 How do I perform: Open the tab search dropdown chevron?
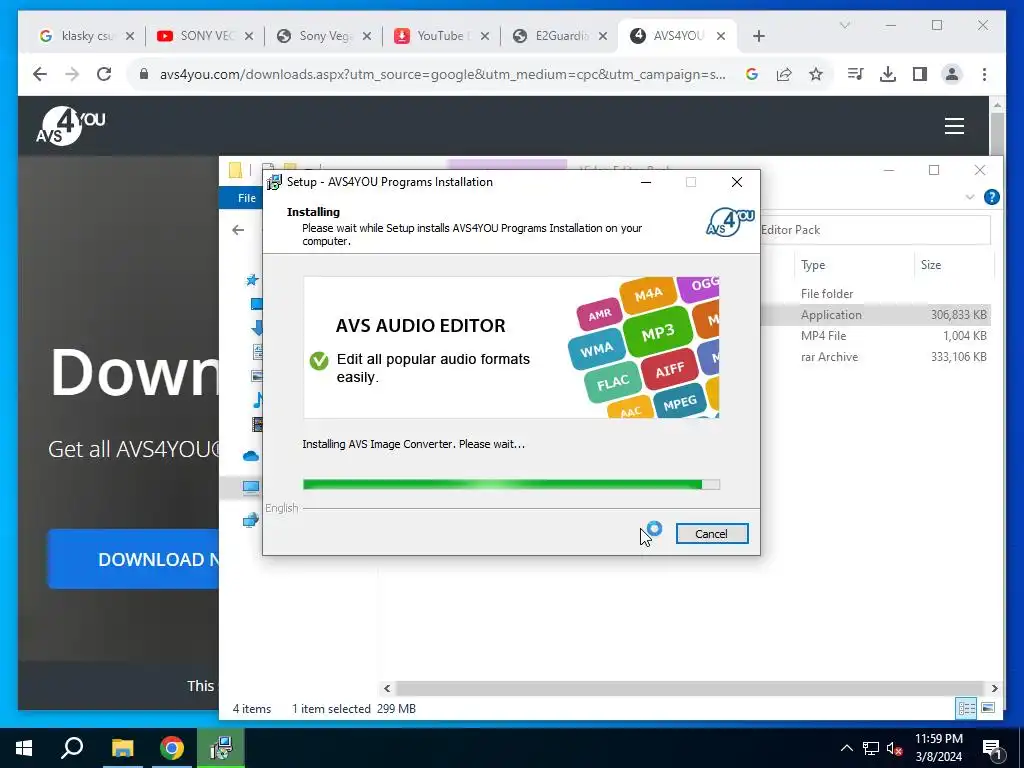844,25
